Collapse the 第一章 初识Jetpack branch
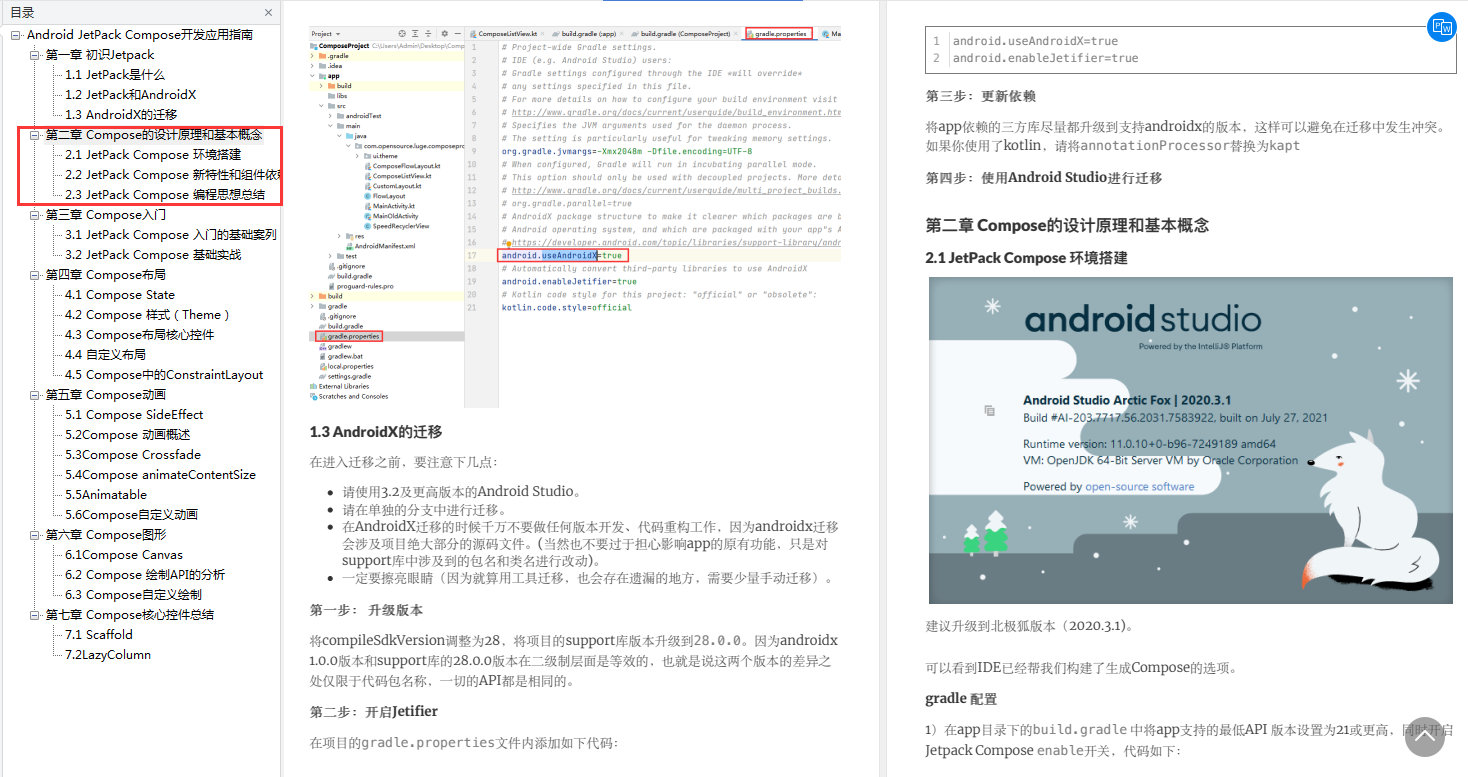The width and height of the screenshot is (1468, 777). (35, 55)
